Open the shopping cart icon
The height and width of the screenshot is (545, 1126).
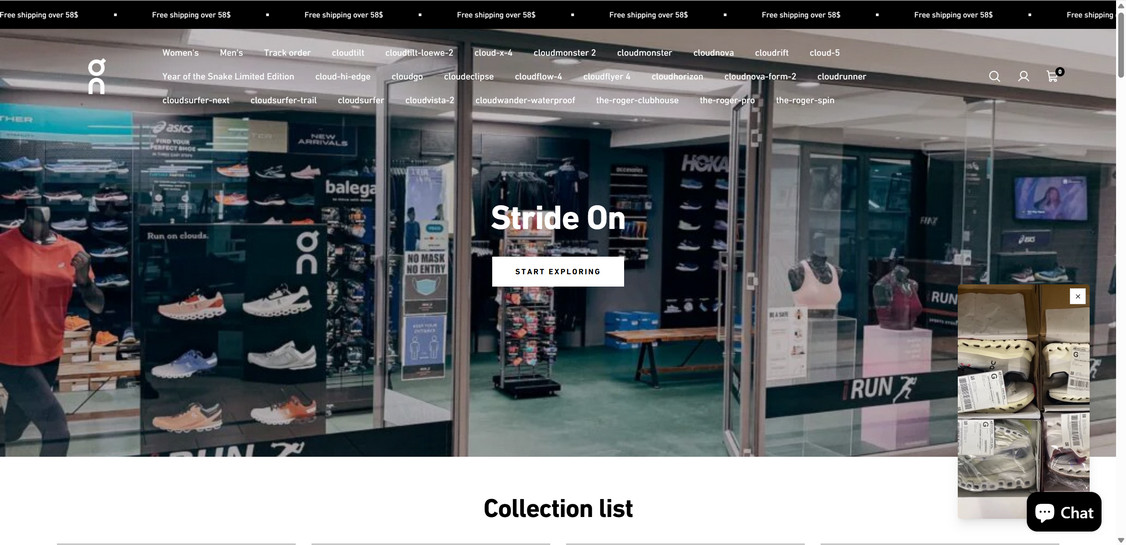[1053, 75]
